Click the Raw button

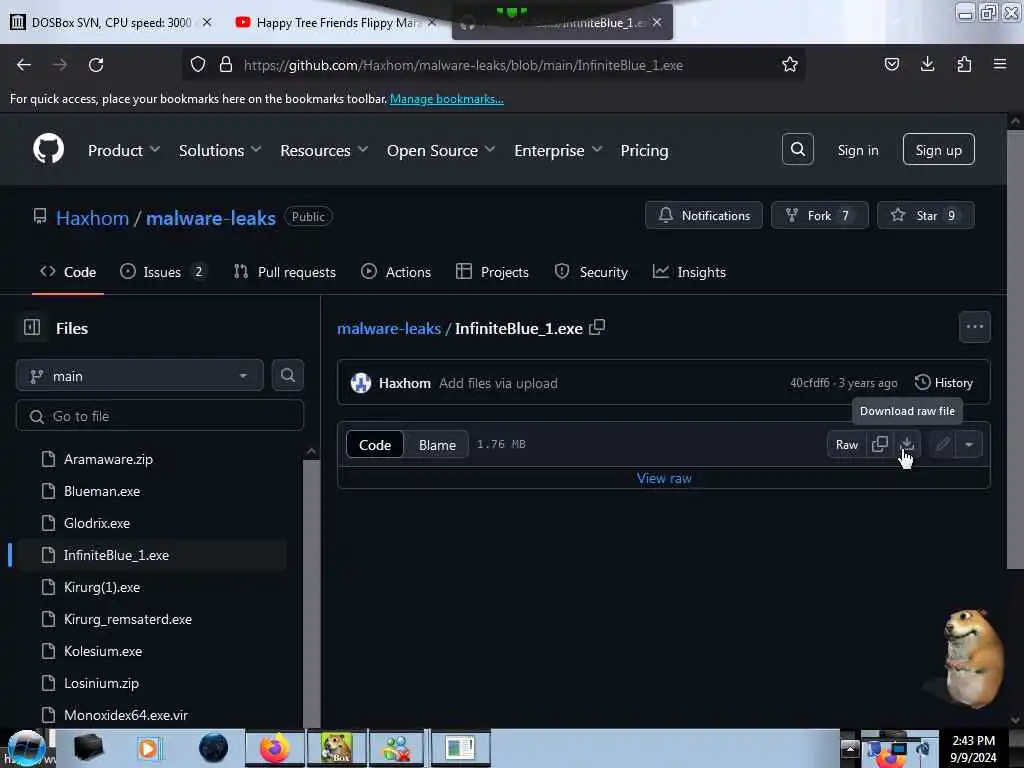coord(846,445)
